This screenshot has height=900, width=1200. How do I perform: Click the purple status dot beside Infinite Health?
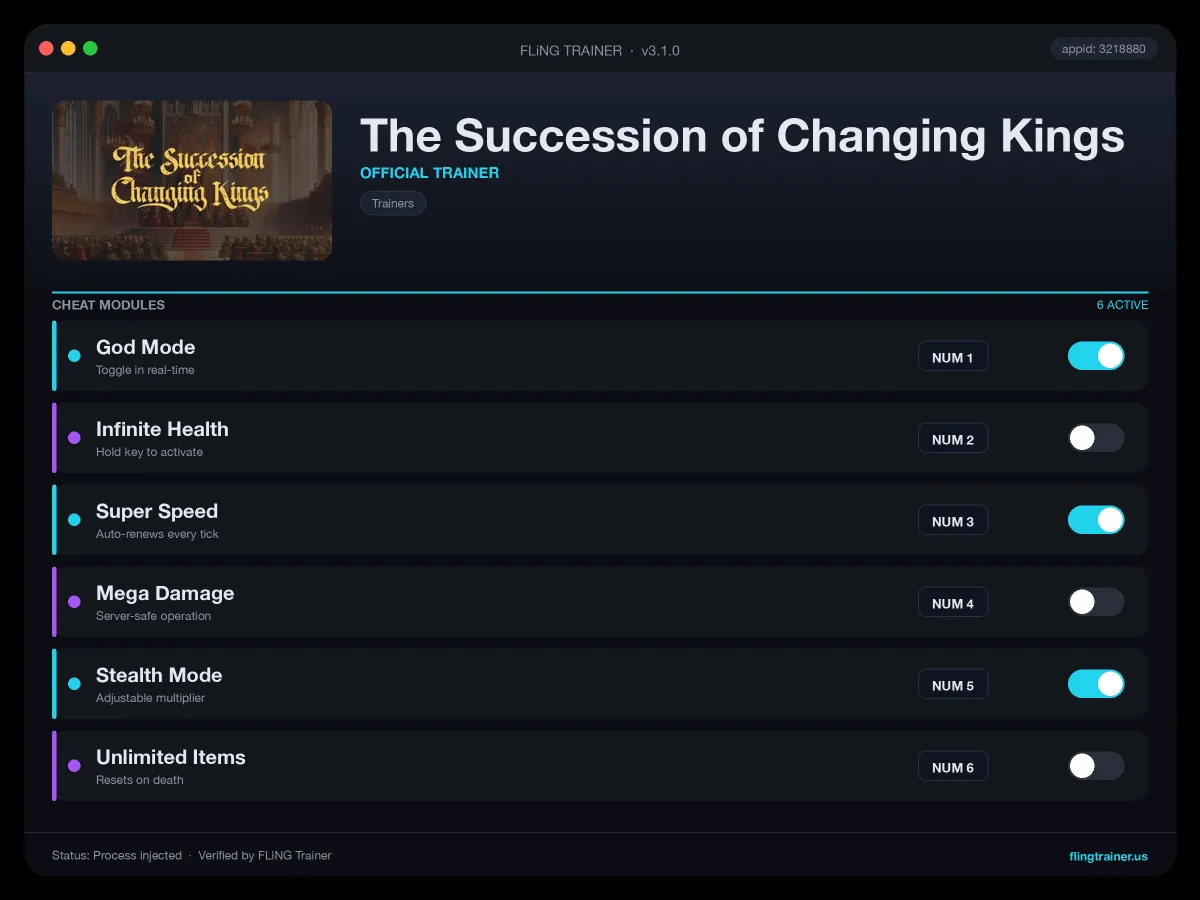tap(74, 438)
